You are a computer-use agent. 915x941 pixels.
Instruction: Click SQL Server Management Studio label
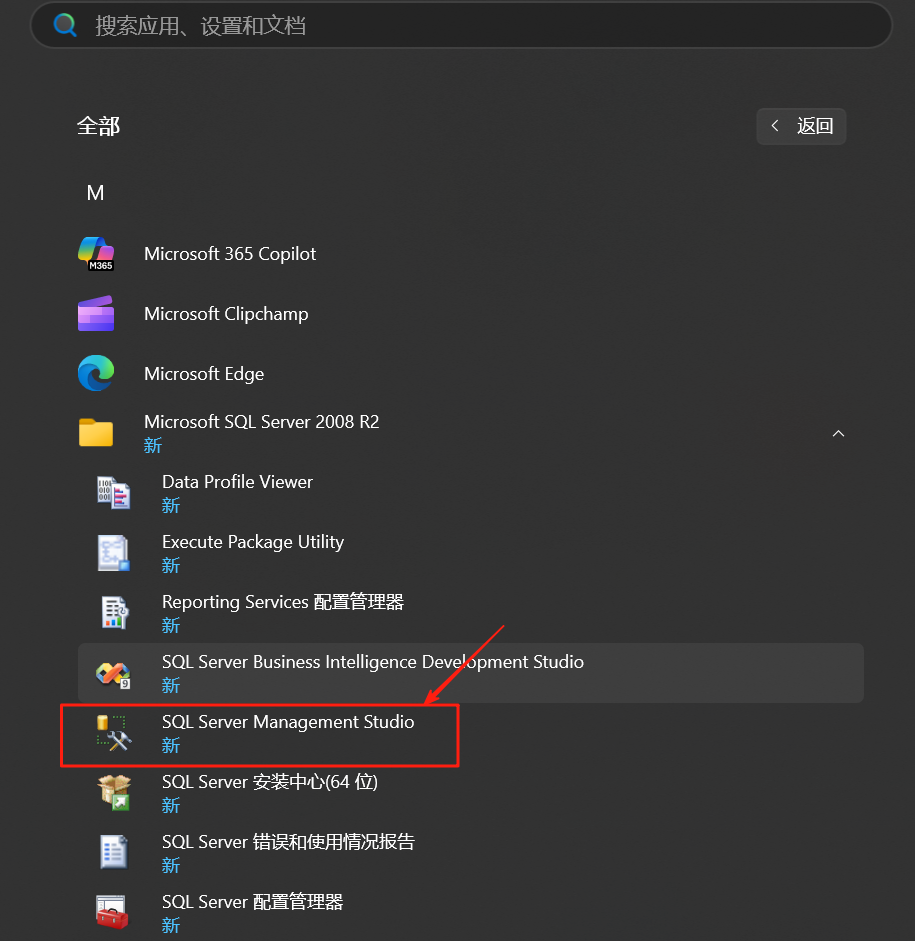click(x=288, y=722)
